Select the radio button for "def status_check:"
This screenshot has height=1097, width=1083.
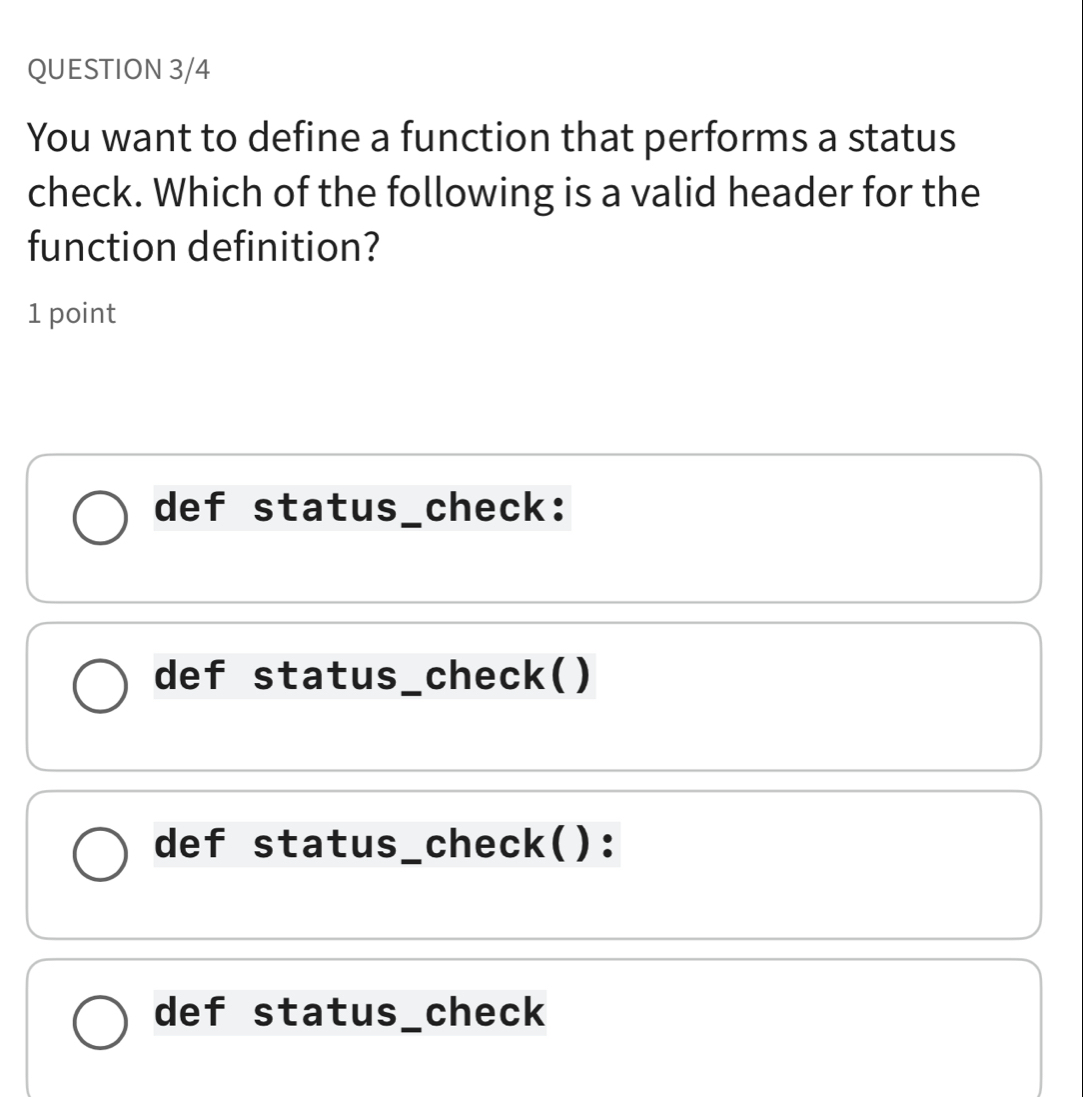[x=99, y=516]
